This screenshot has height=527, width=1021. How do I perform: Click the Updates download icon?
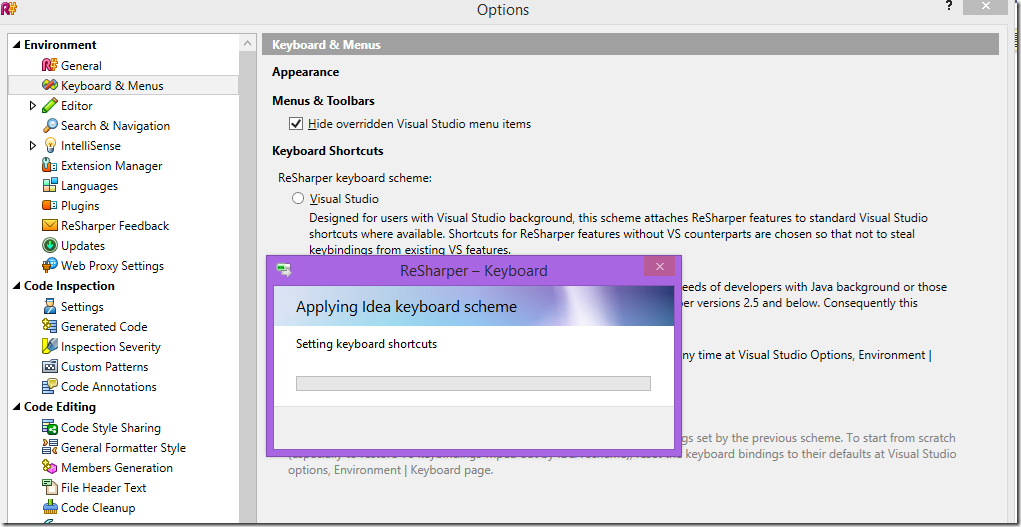[x=49, y=246]
